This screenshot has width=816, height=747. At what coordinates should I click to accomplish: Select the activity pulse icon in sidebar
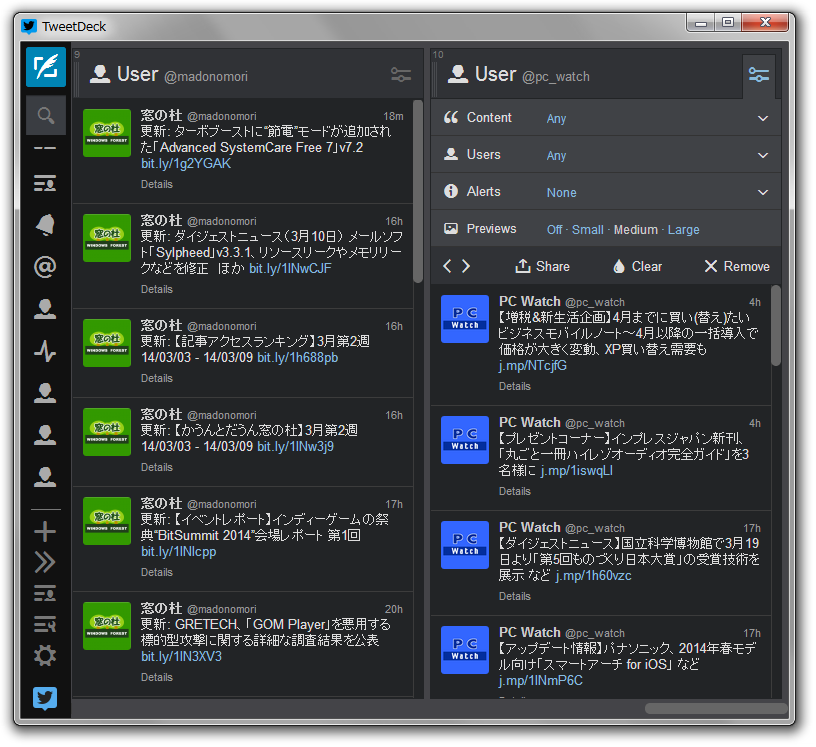click(43, 352)
